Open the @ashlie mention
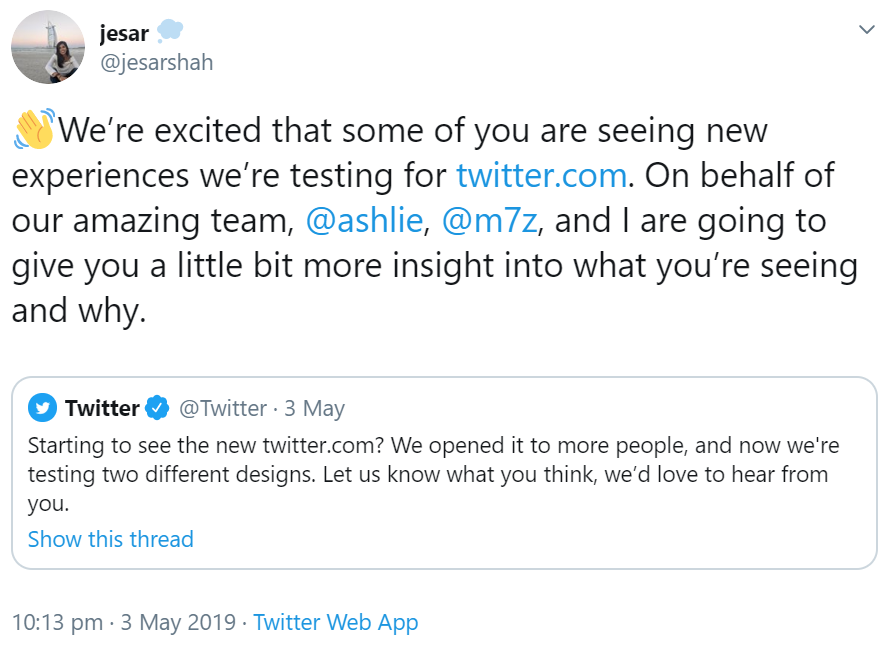The height and width of the screenshot is (648, 889). tap(365, 220)
